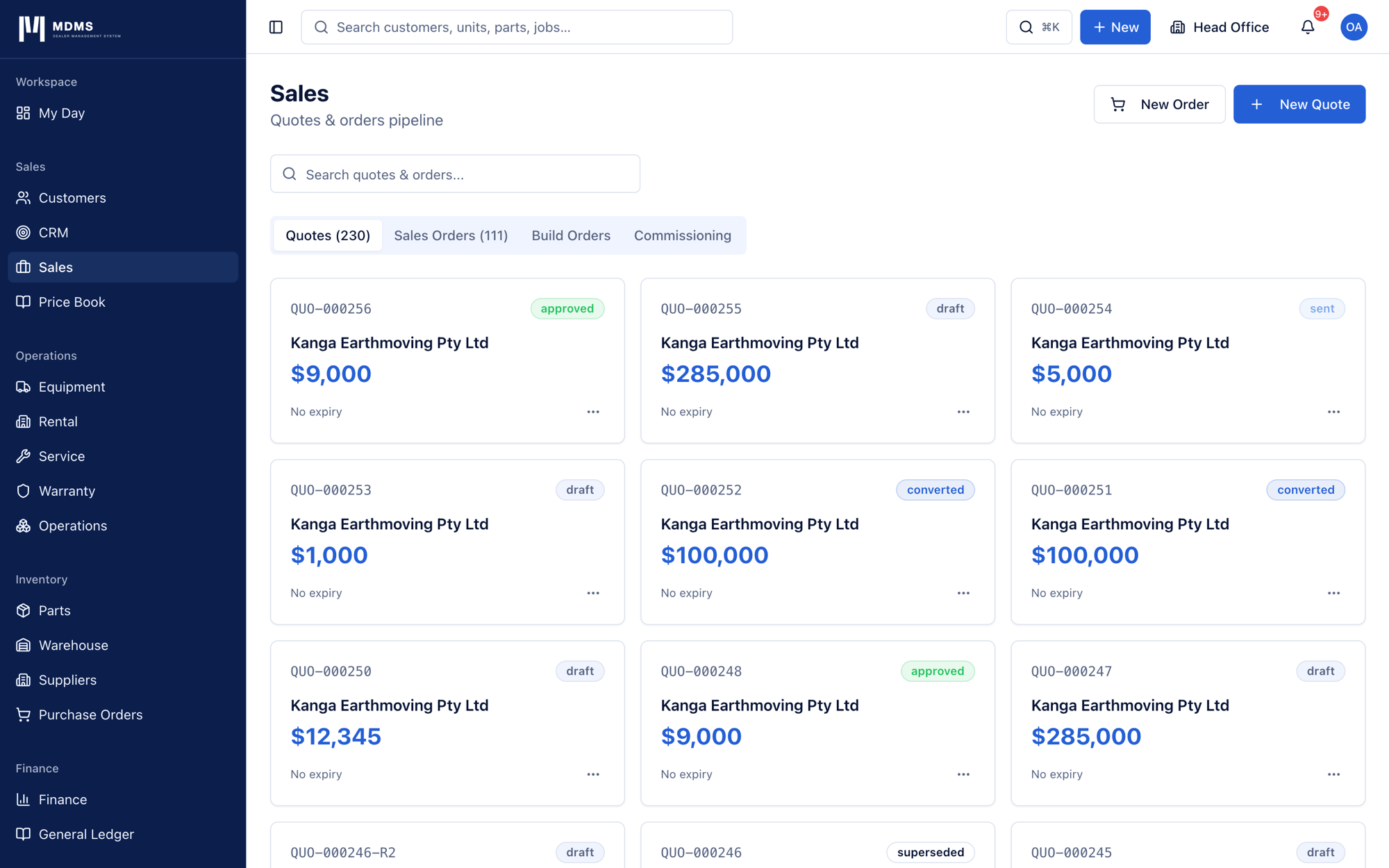
Task: Click the approved badge on QUO-000248
Action: click(937, 671)
